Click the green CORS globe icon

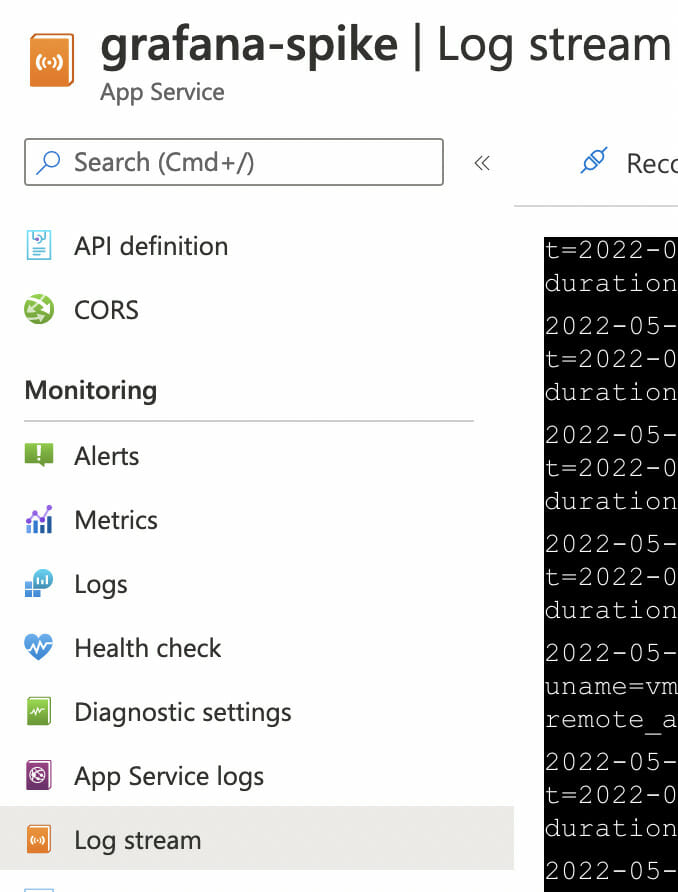[x=39, y=309]
